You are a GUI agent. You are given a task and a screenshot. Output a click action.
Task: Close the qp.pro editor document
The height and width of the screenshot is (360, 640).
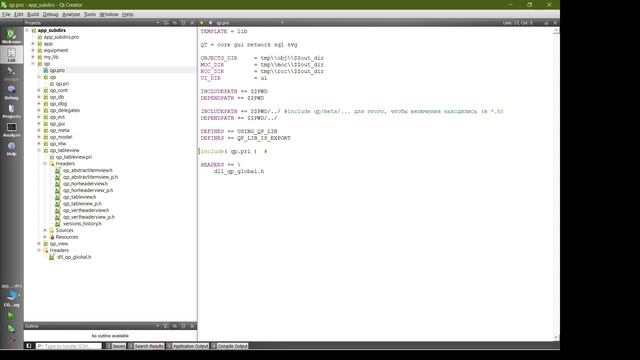coord(555,23)
